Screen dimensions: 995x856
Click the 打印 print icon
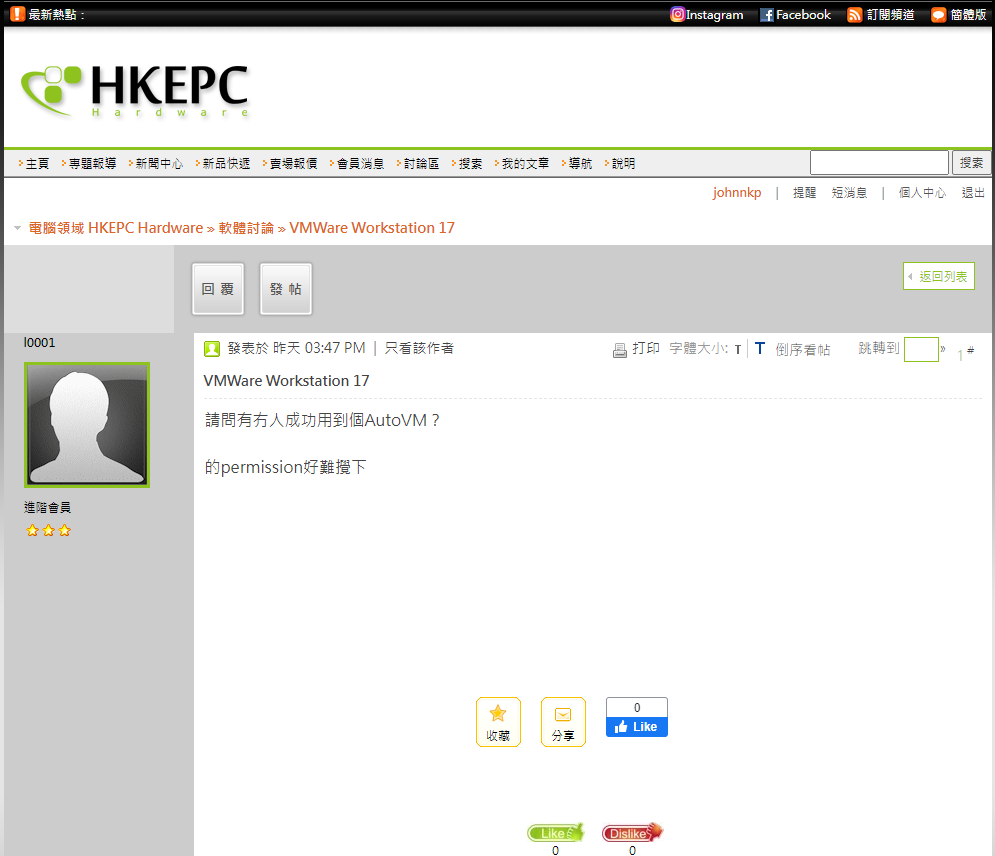[620, 348]
